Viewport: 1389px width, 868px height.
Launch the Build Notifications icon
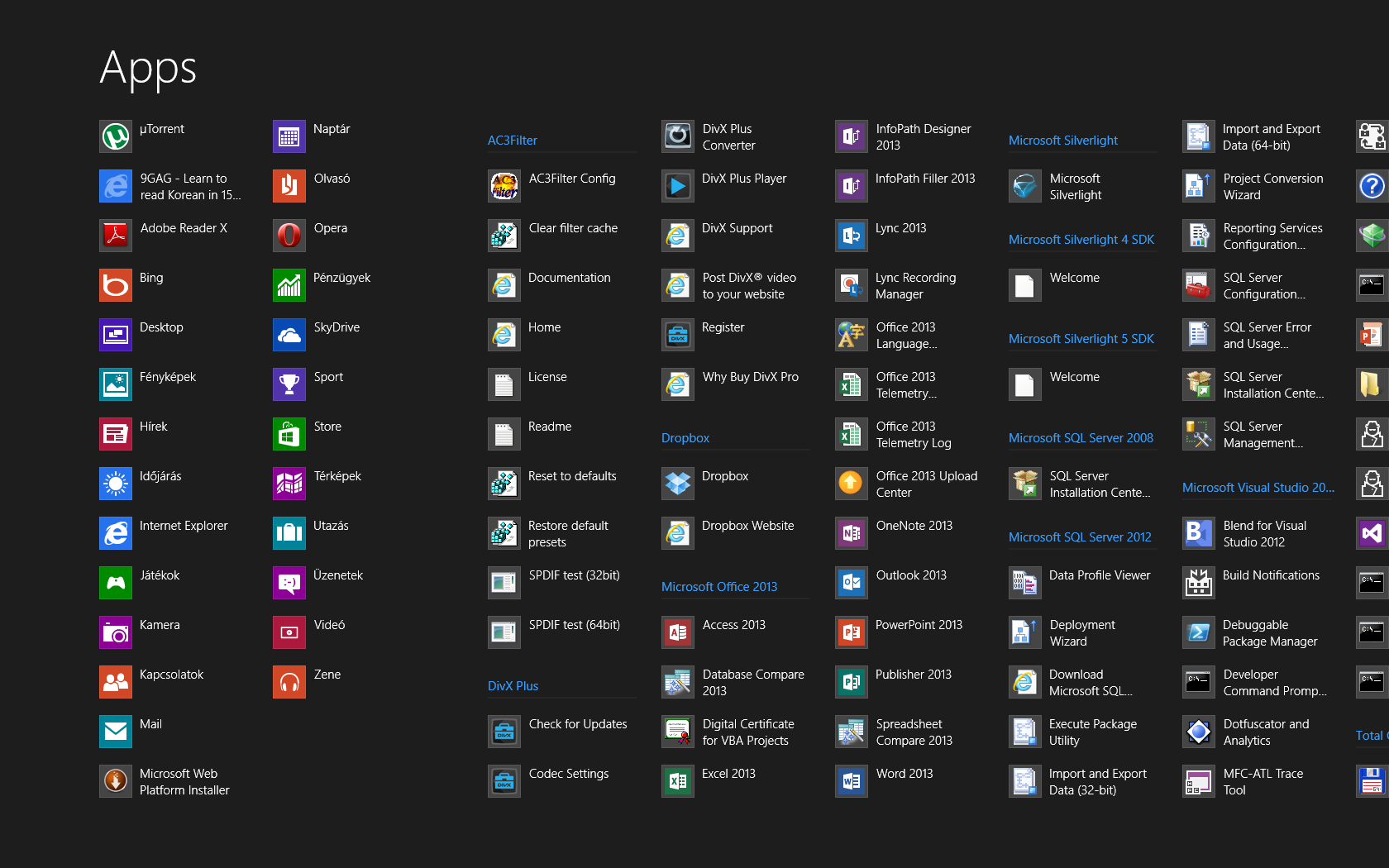tap(1199, 583)
